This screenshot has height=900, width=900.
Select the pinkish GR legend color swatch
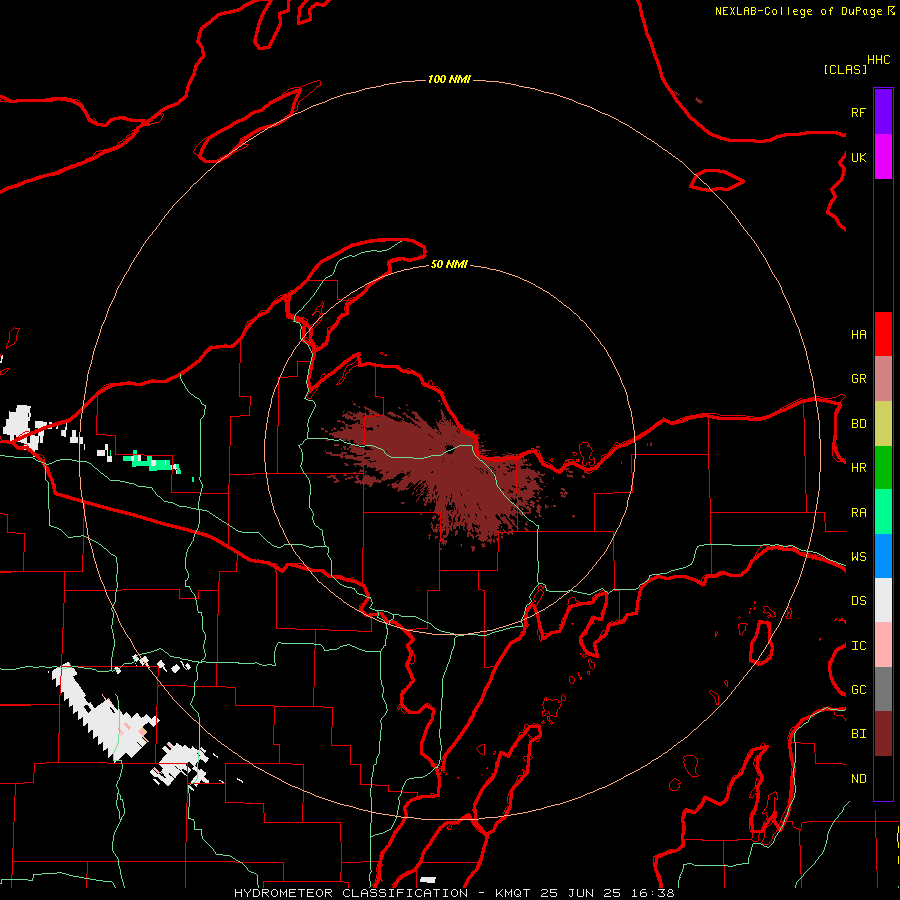tap(883, 379)
